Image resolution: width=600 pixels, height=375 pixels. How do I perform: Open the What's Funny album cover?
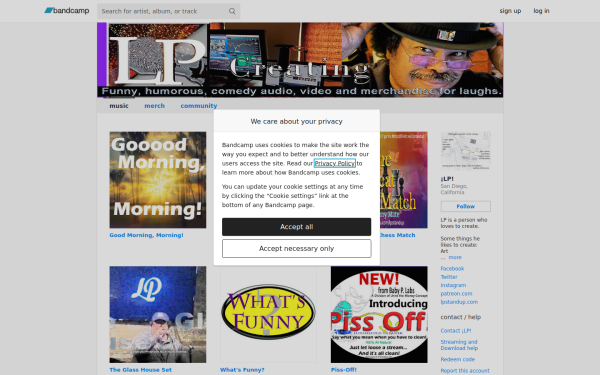coord(268,315)
